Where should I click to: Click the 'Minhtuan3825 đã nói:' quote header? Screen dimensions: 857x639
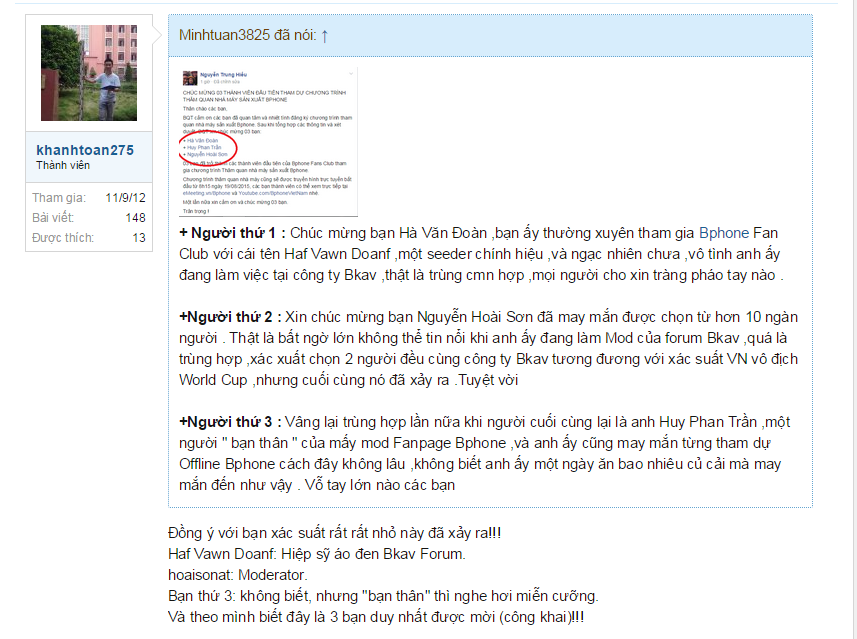click(x=248, y=35)
